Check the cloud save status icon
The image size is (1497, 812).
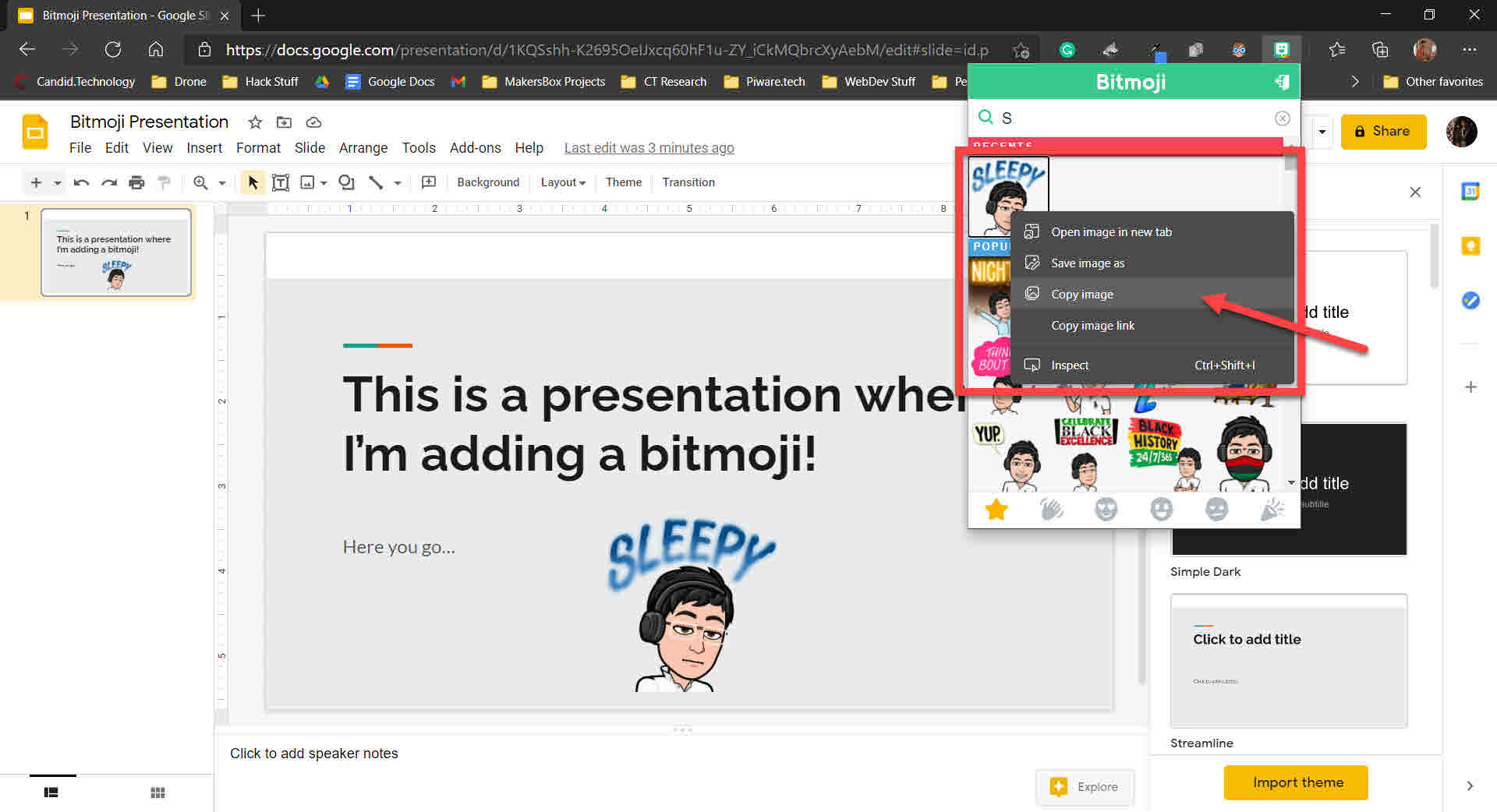click(x=313, y=122)
